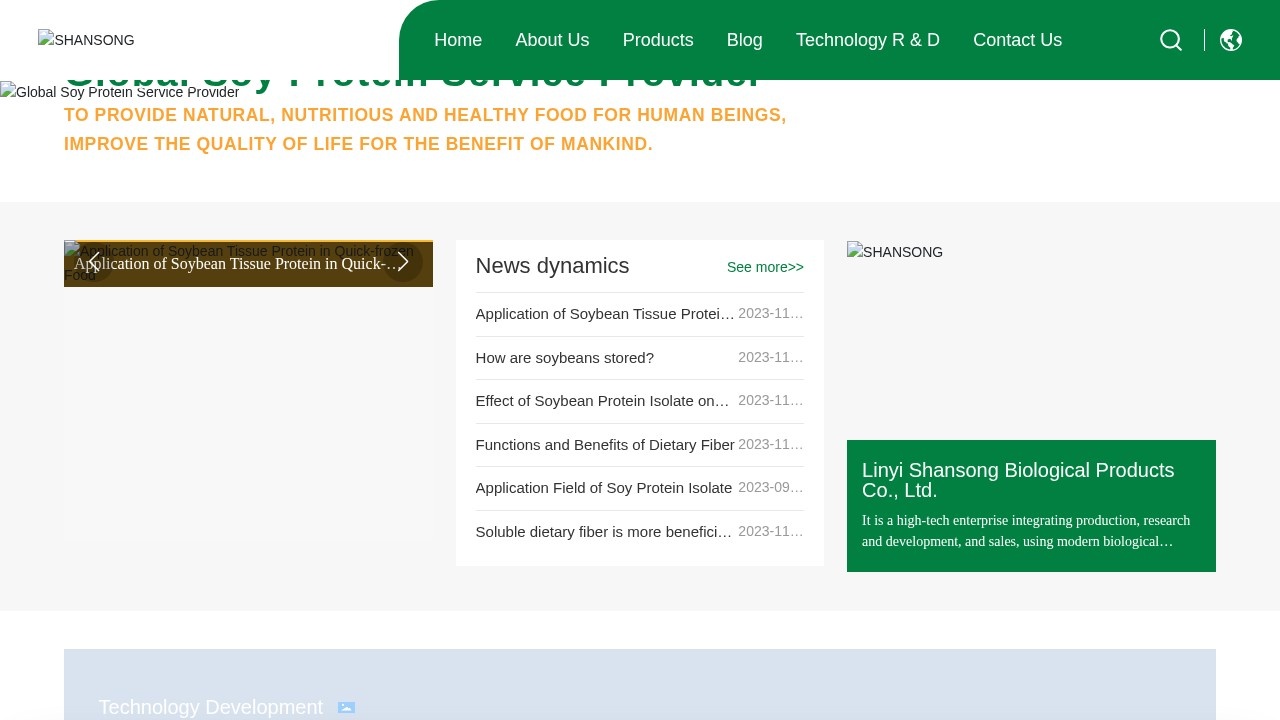
Task: Click the Technology Development heading
Action: pyautogui.click(x=211, y=707)
